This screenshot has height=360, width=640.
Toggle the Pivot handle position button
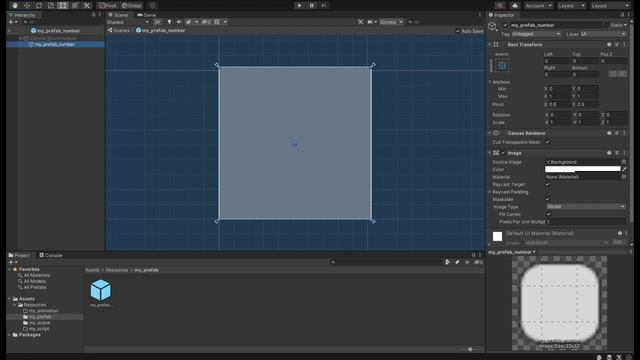coord(108,6)
